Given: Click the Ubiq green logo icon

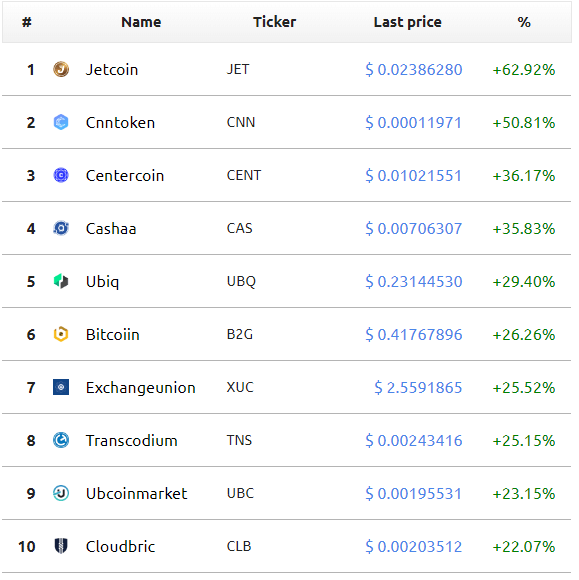Looking at the screenshot, I should (x=61, y=281).
